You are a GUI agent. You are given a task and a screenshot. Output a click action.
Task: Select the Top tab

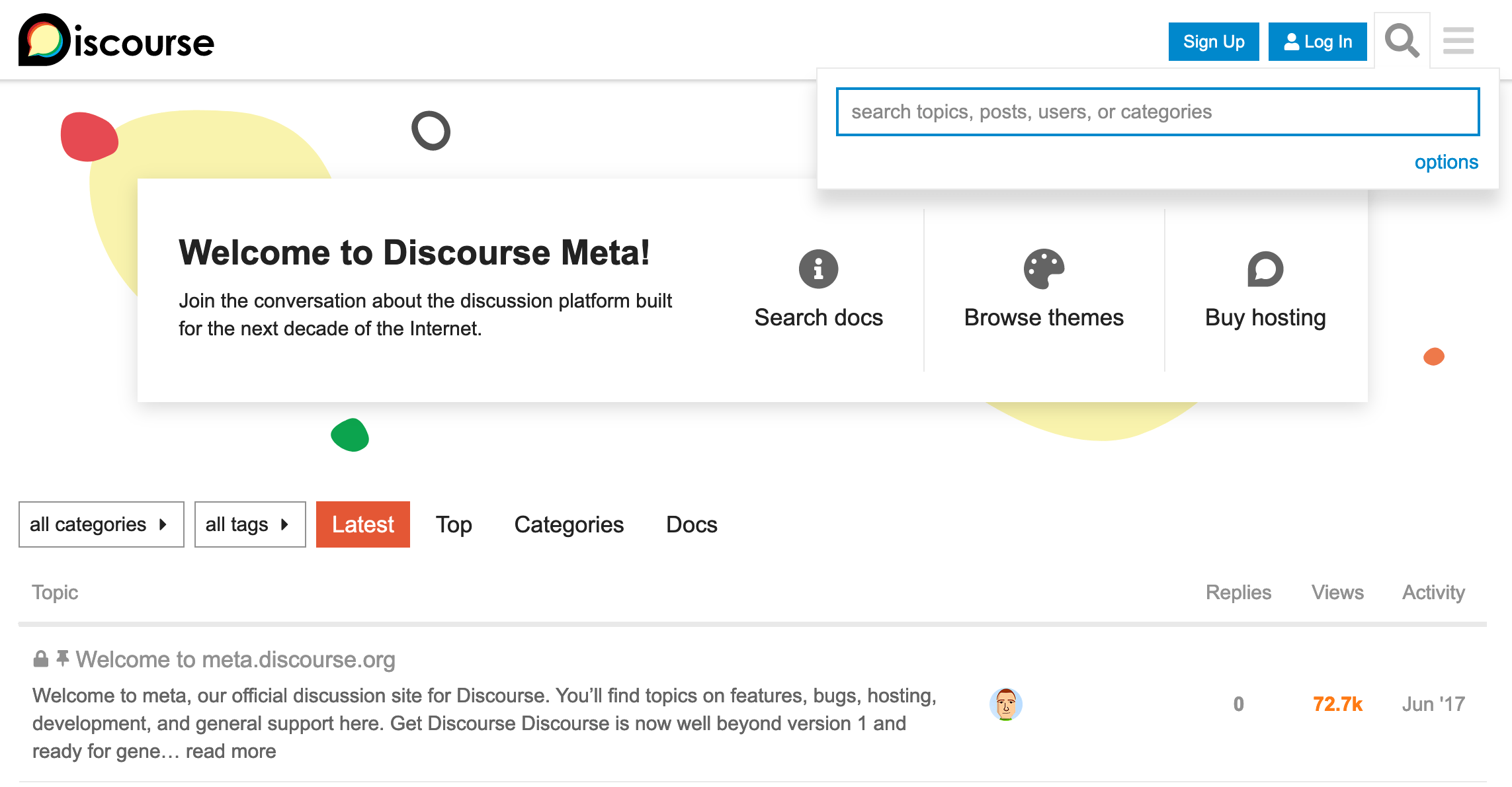click(454, 524)
